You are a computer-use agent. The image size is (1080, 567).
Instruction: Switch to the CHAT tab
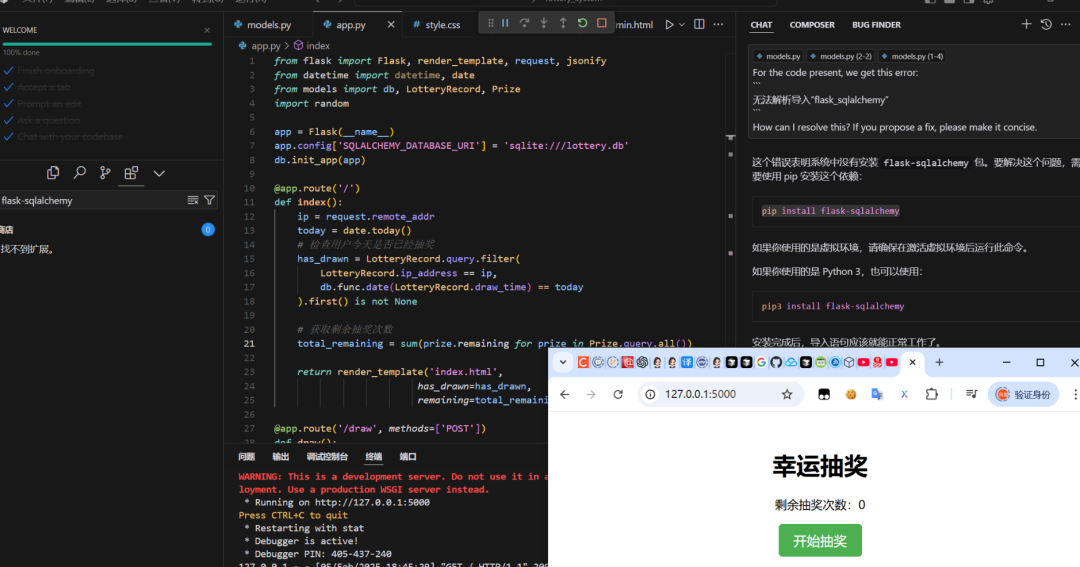(x=761, y=25)
